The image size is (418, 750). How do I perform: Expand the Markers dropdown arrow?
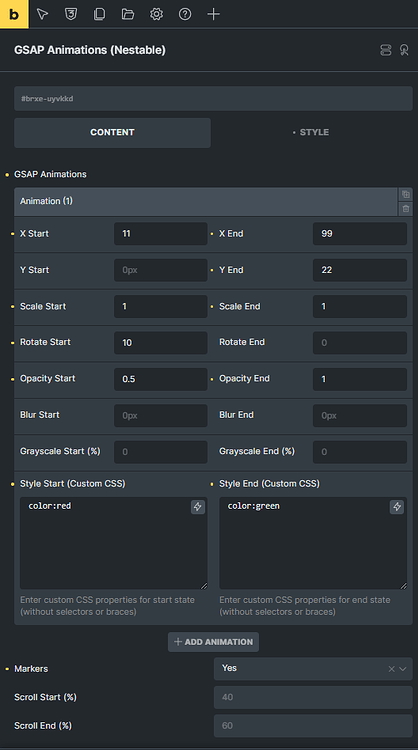pyautogui.click(x=403, y=669)
